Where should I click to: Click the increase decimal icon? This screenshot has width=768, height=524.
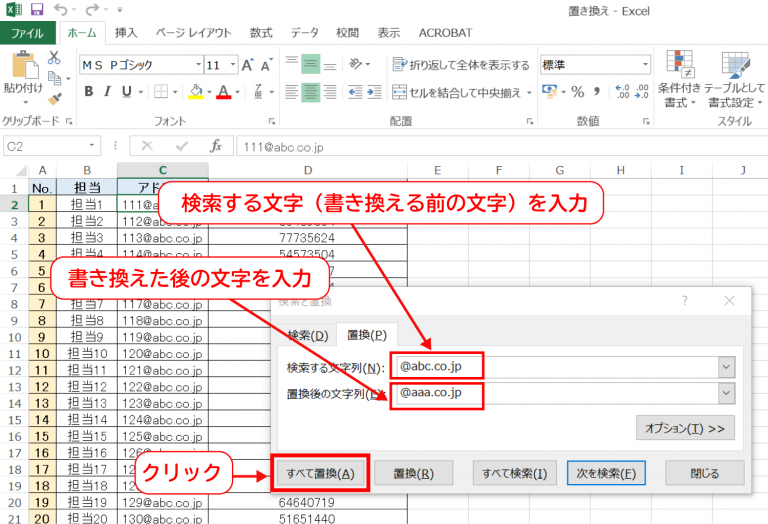pos(622,92)
